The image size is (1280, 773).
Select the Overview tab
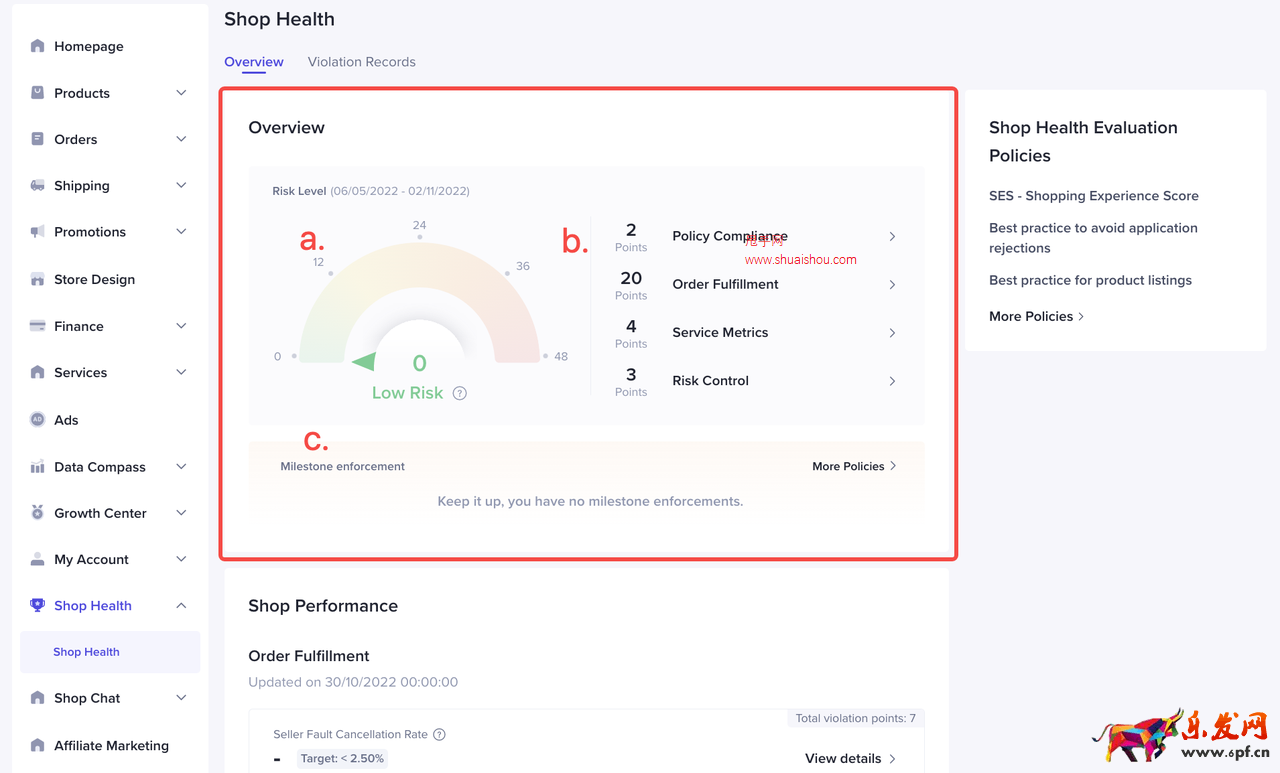[253, 62]
